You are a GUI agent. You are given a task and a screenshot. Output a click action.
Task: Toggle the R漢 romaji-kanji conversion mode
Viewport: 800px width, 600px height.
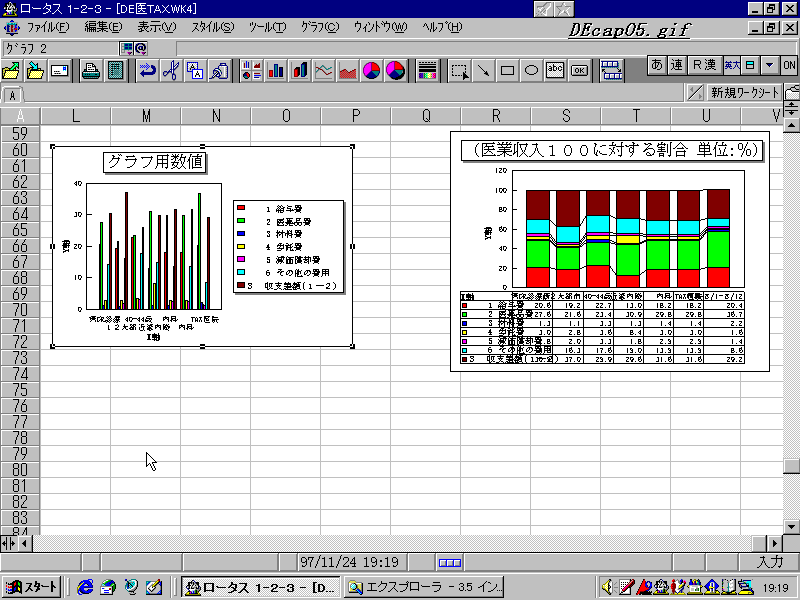pos(704,65)
